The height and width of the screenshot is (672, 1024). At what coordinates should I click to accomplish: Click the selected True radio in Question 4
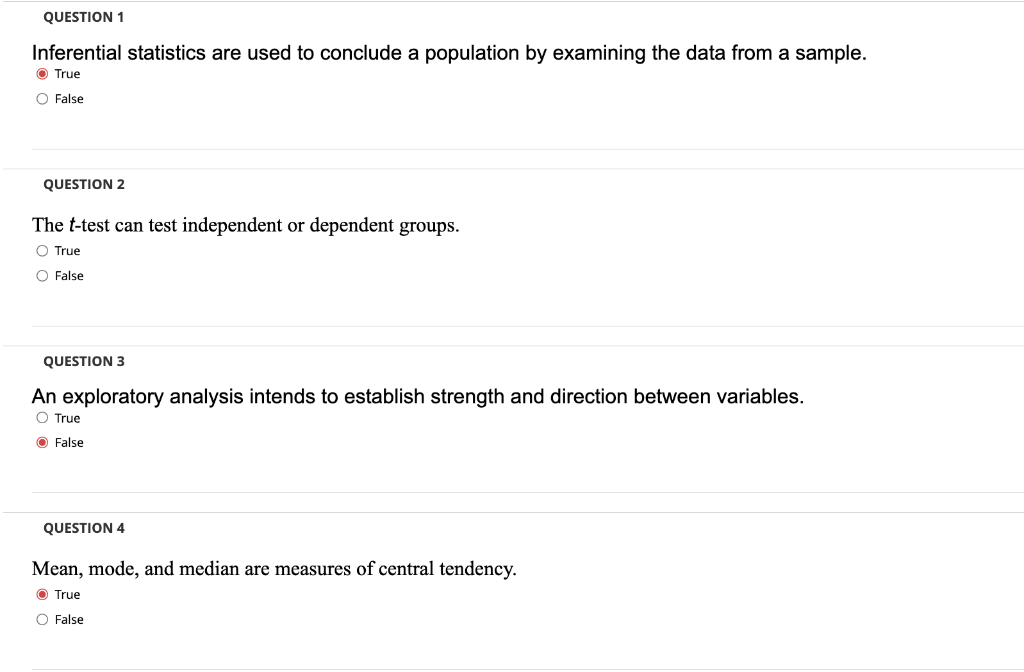pyautogui.click(x=43, y=594)
